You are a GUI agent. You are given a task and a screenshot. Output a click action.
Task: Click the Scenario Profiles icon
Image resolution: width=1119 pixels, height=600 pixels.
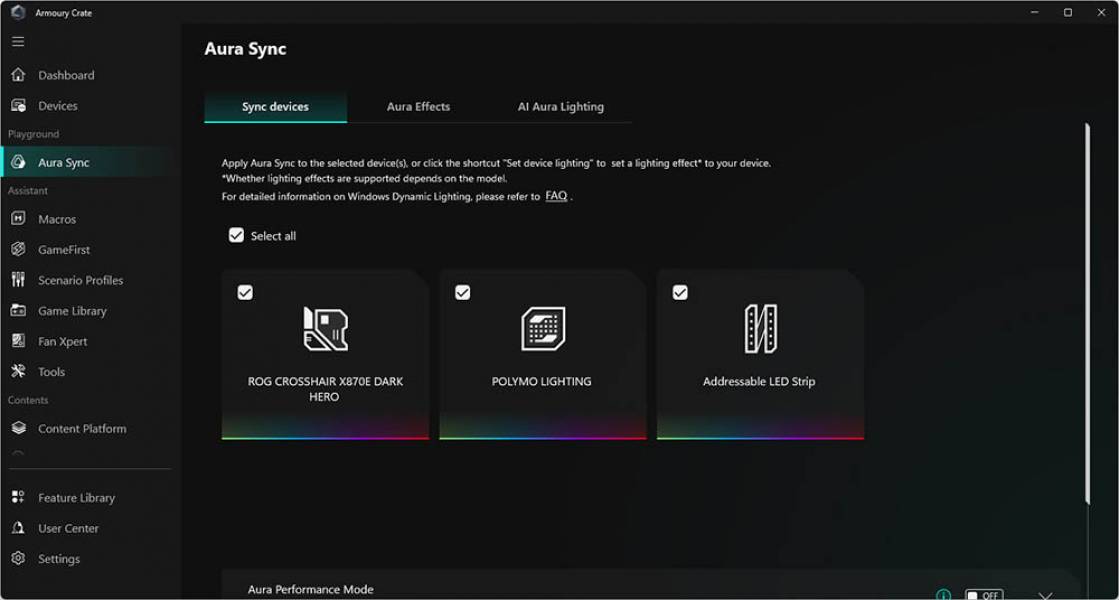pyautogui.click(x=19, y=280)
